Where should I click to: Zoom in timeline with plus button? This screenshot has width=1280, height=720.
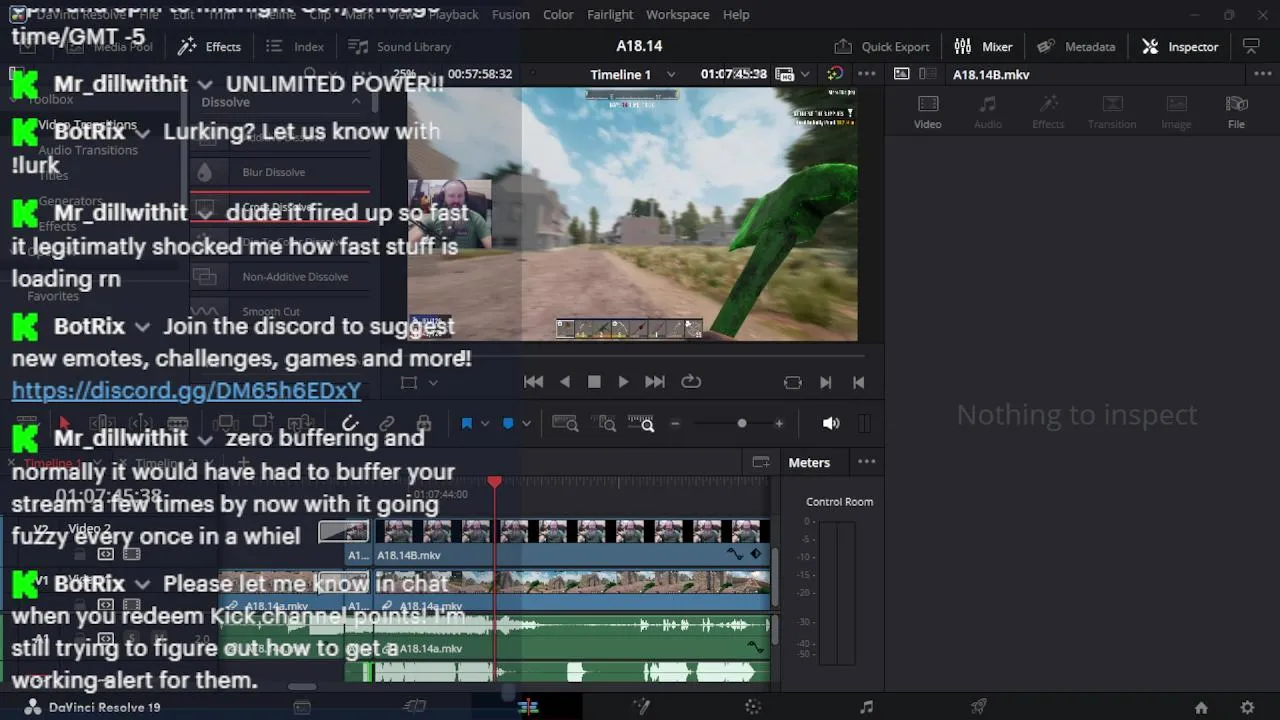click(x=779, y=424)
